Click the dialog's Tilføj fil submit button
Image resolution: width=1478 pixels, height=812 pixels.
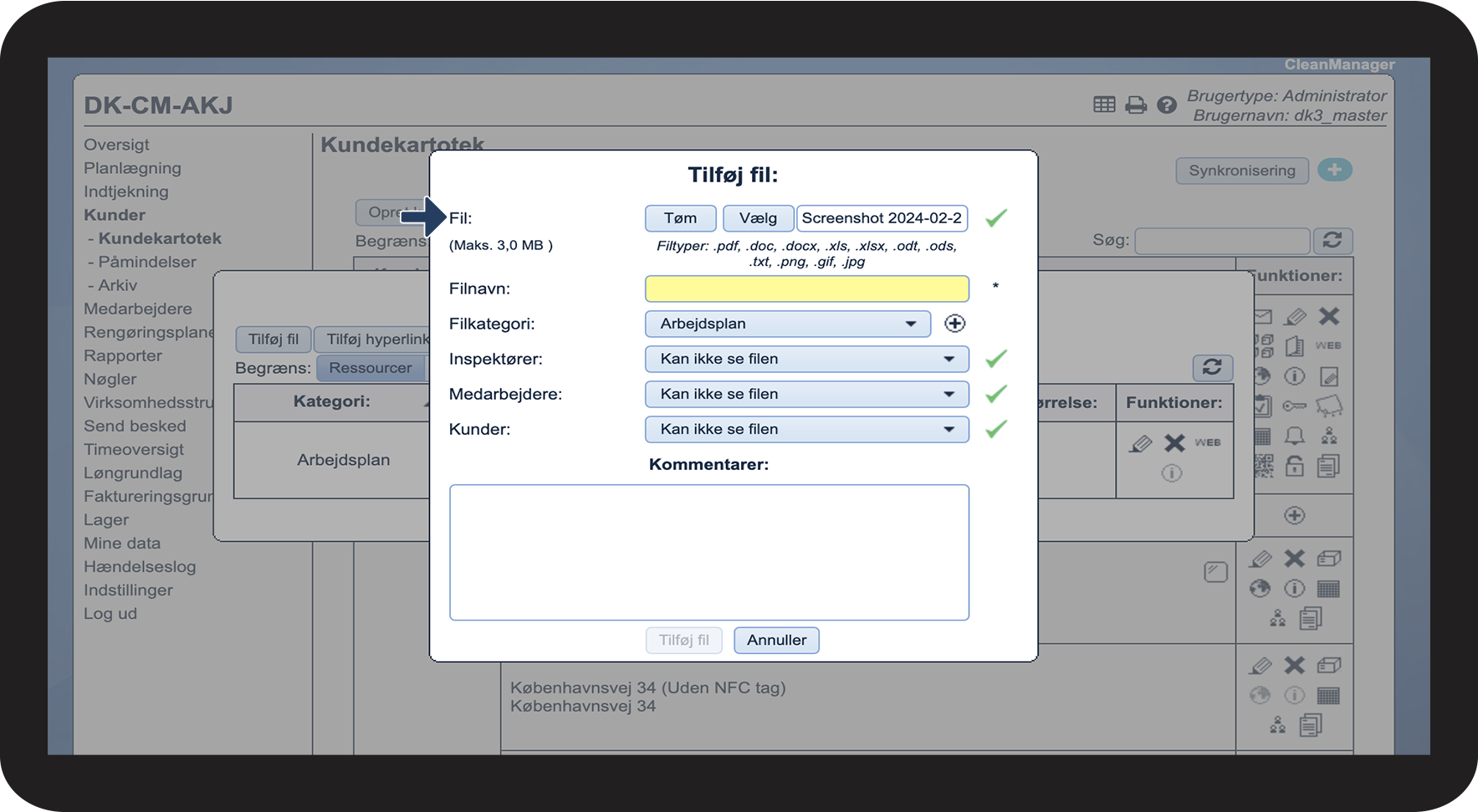click(684, 641)
